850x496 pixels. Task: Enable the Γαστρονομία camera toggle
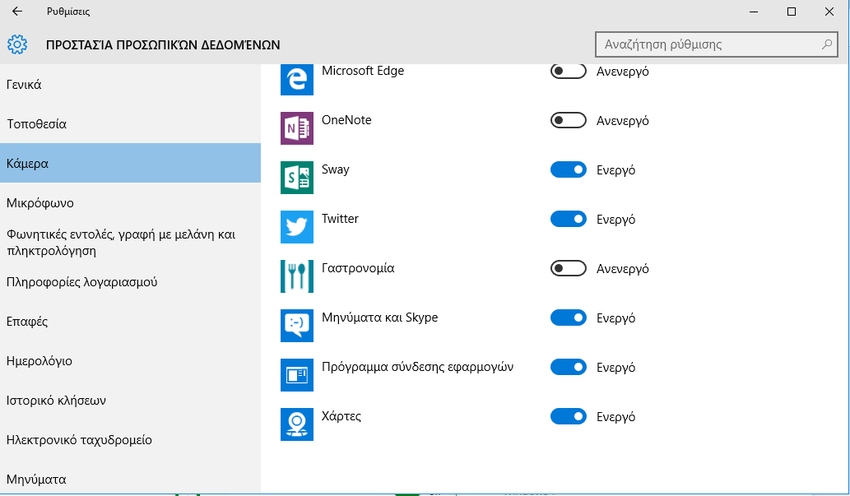pos(568,269)
